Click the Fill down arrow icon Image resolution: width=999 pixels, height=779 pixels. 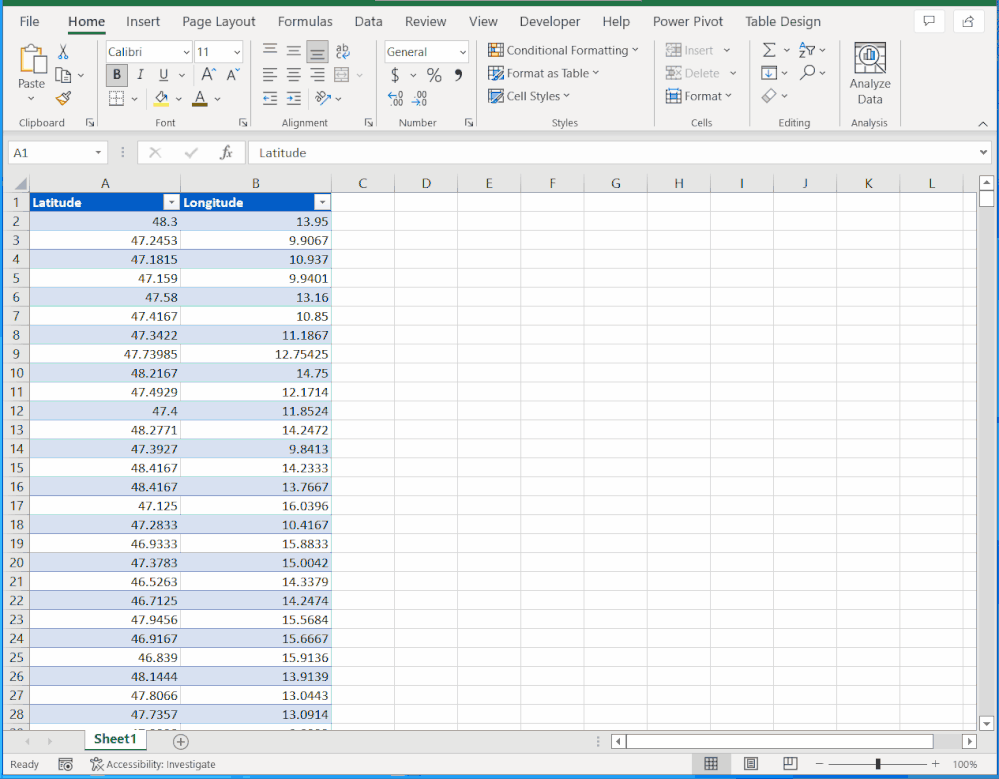[769, 73]
